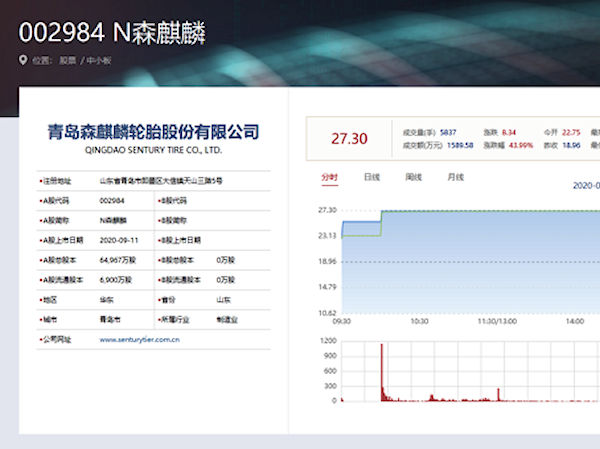Click the 所属行业 value 制造业
Viewport: 600px width, 449px height.
coord(227,320)
